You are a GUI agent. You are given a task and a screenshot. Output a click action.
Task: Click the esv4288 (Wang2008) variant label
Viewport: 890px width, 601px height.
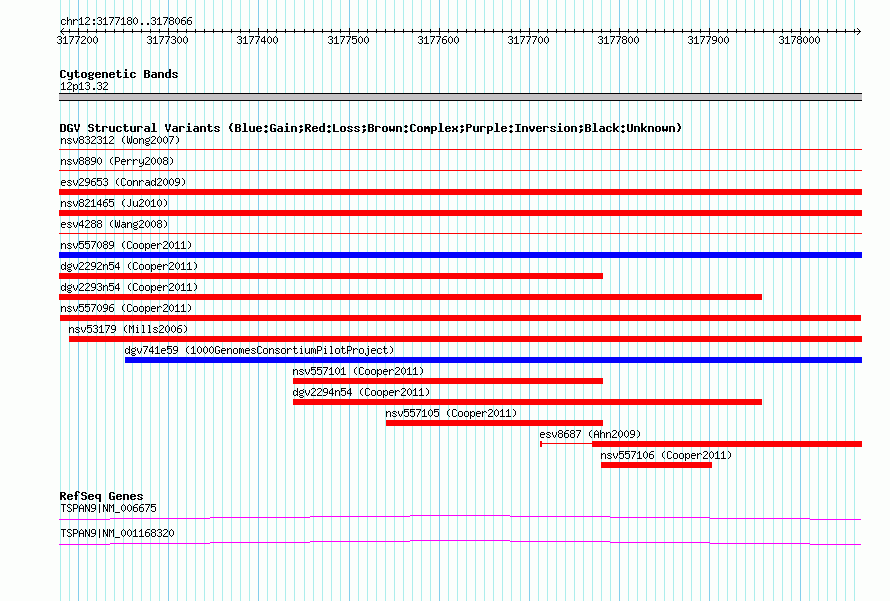tap(114, 224)
